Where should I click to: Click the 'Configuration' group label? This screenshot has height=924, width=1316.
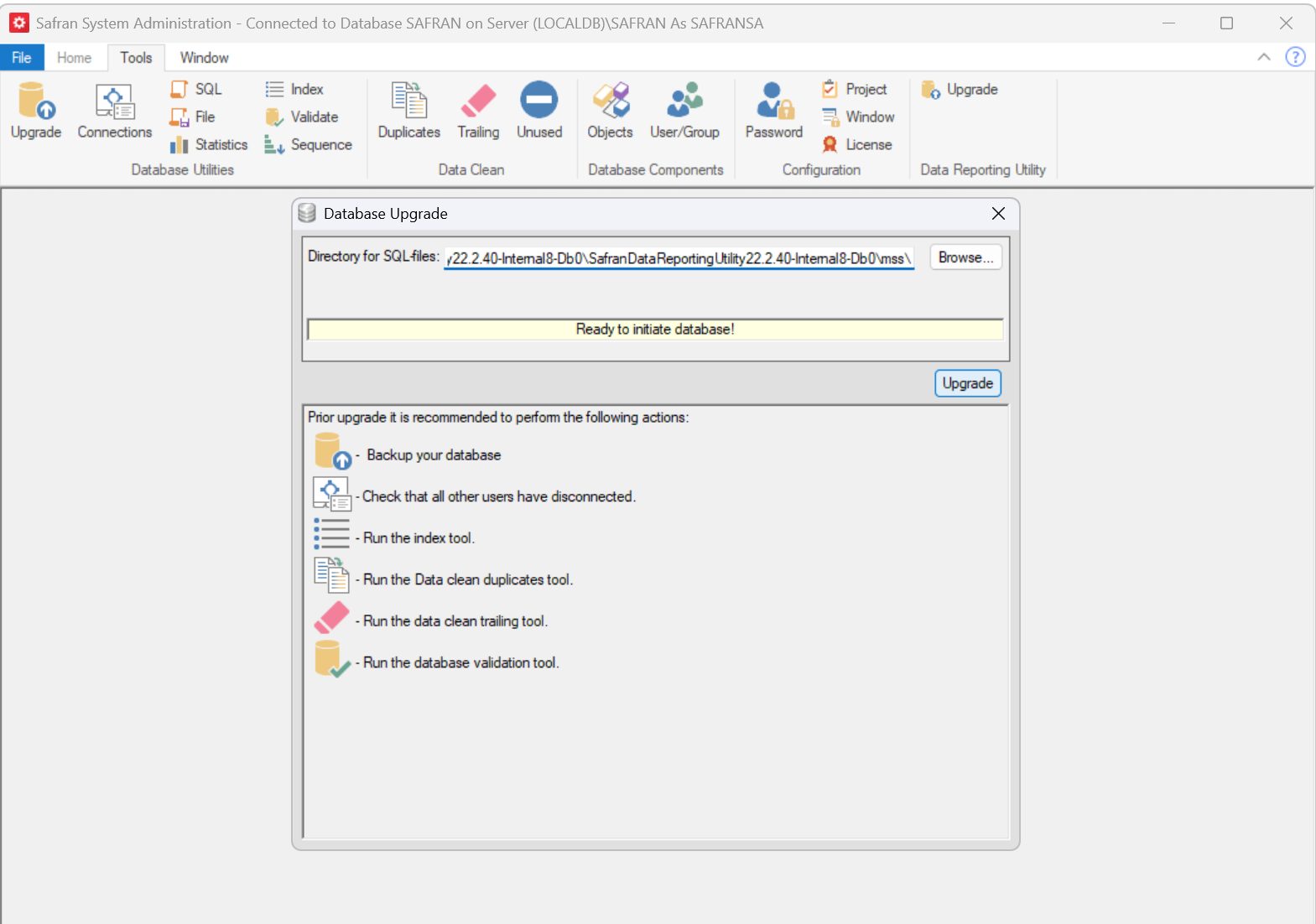click(x=822, y=169)
